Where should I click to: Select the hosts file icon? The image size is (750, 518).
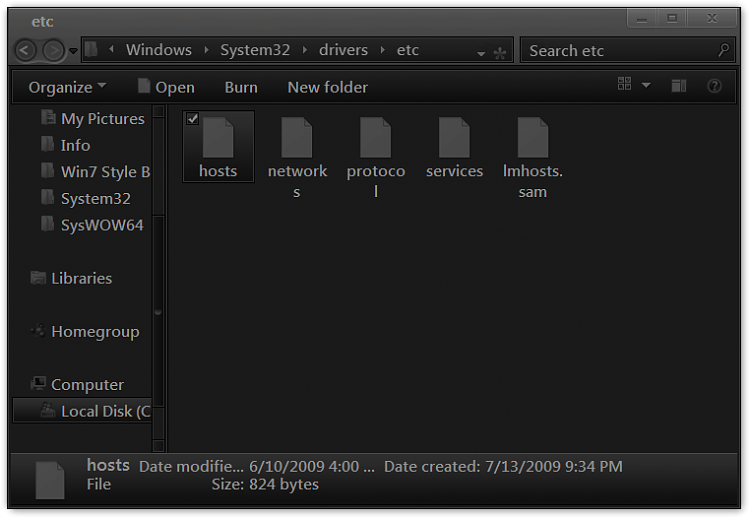218,137
